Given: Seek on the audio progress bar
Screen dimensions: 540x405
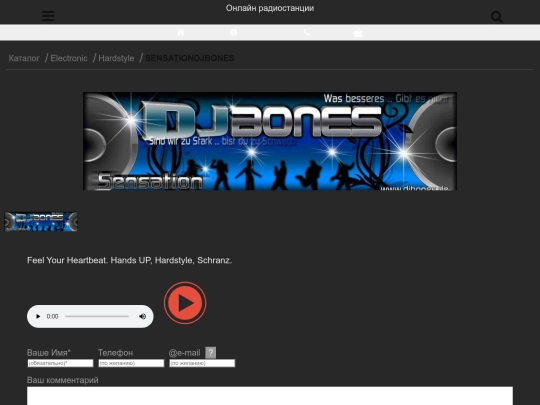Looking at the screenshot, I should (x=97, y=316).
